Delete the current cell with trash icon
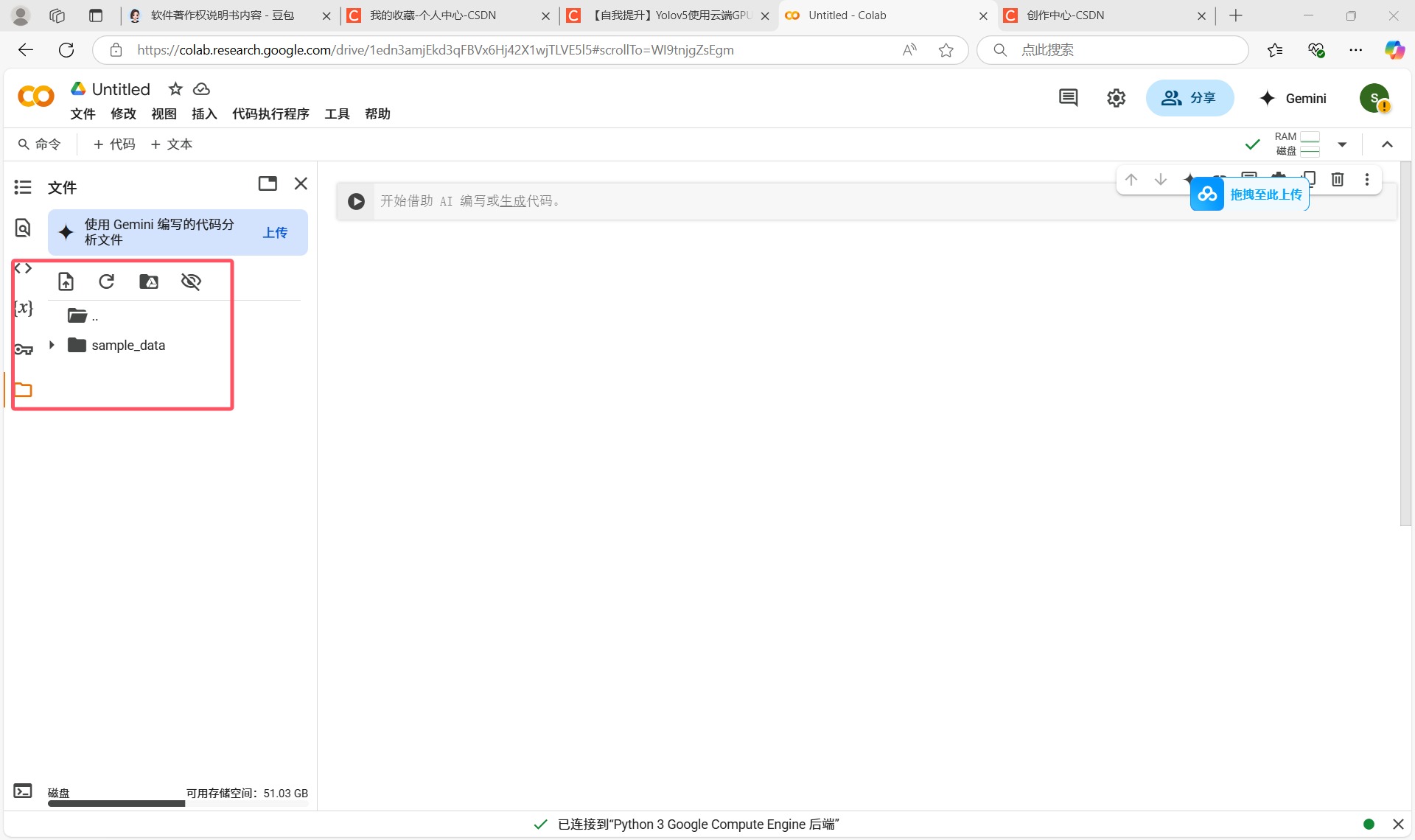Viewport: 1415px width, 840px height. click(1338, 179)
